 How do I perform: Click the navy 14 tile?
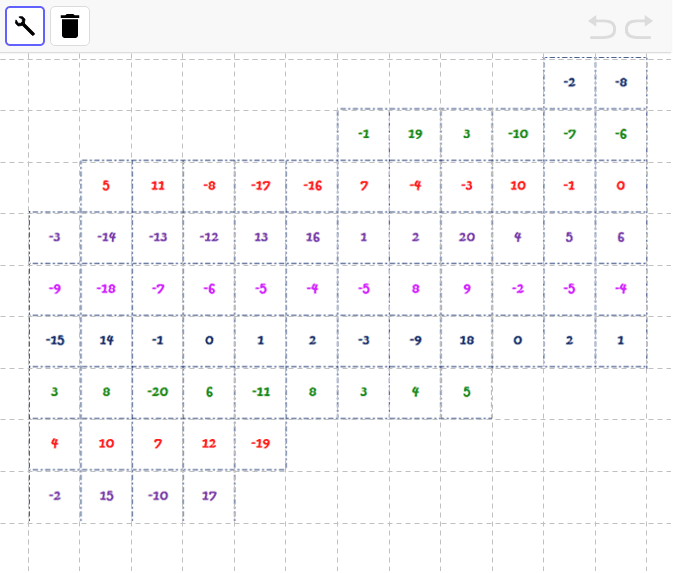106,340
